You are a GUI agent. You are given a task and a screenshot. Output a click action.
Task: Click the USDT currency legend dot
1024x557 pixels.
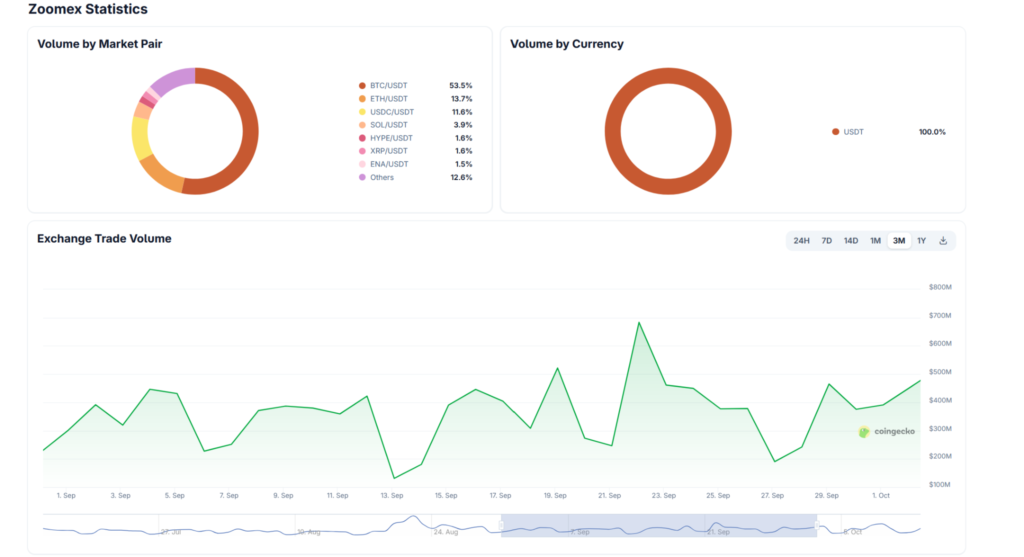tap(835, 132)
